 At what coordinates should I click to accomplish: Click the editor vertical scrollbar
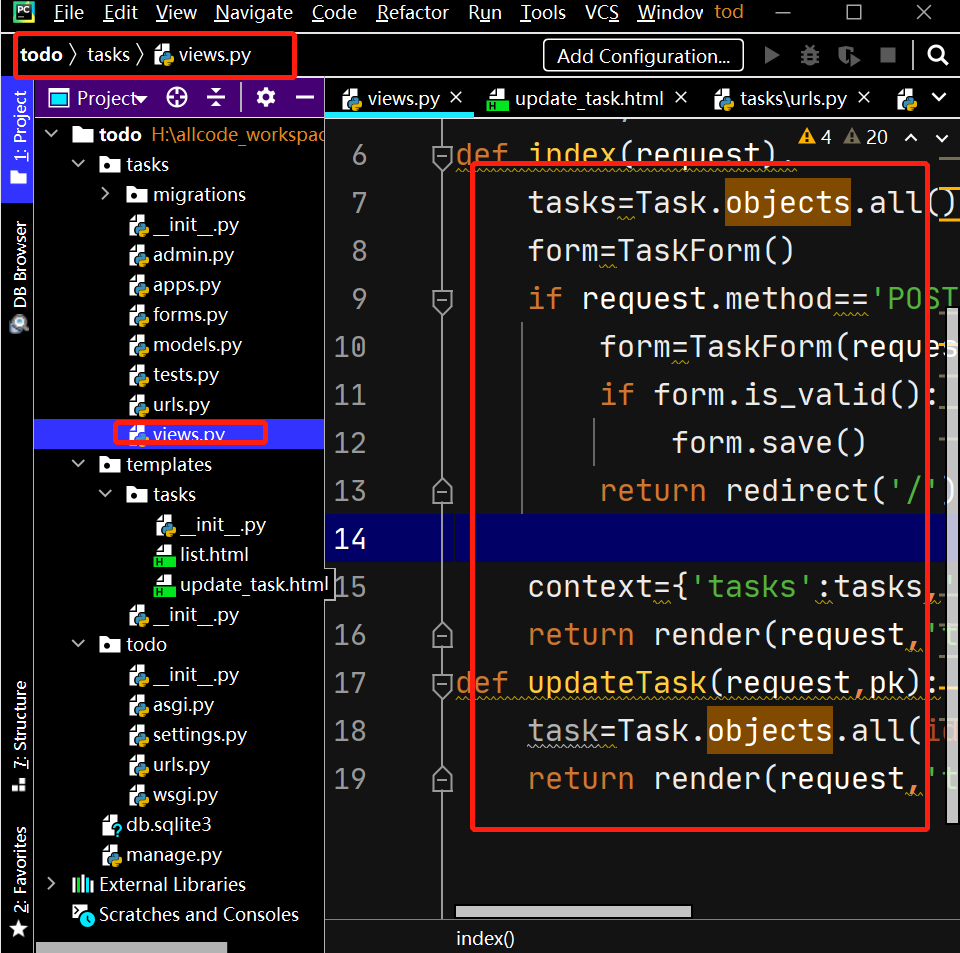click(x=953, y=563)
